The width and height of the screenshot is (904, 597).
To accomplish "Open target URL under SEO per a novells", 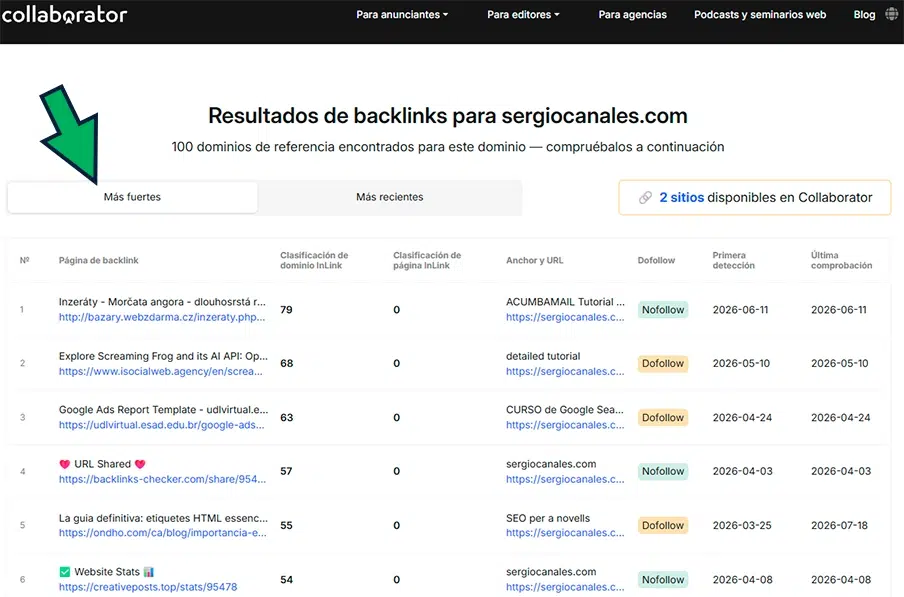I will [565, 532].
